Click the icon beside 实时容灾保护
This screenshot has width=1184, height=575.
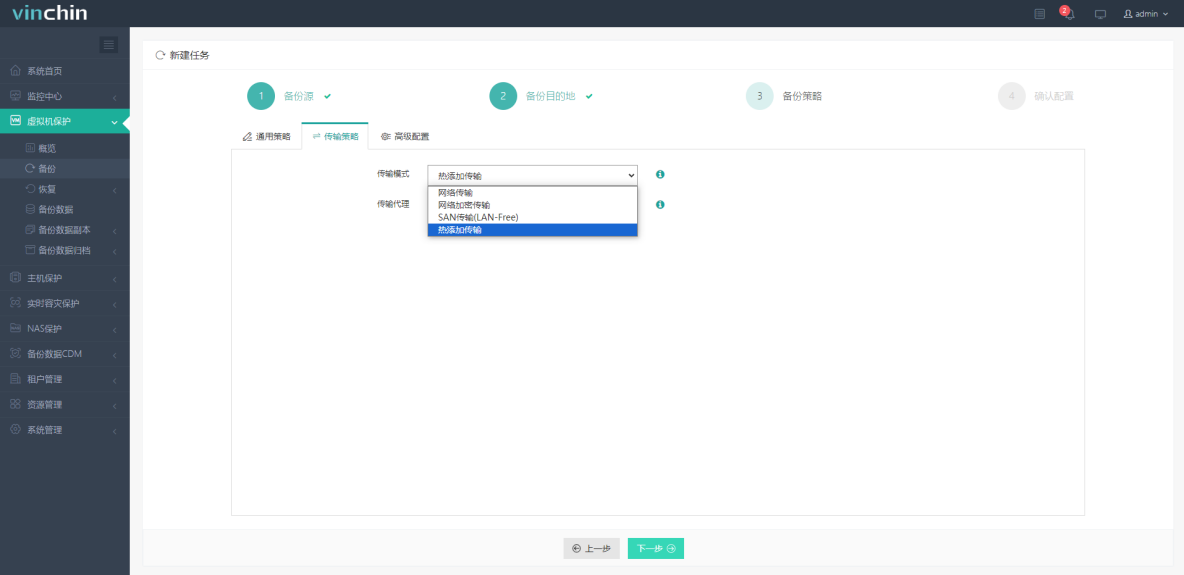(15, 303)
